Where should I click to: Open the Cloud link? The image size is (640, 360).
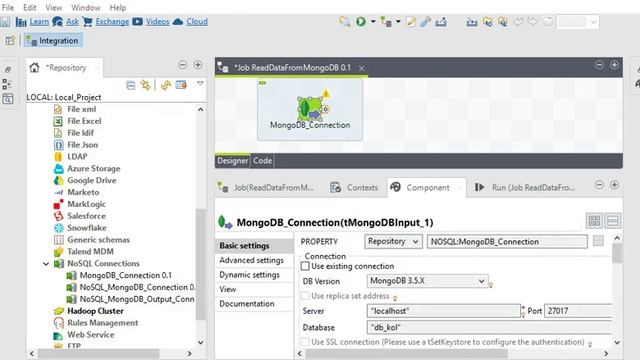tap(197, 22)
